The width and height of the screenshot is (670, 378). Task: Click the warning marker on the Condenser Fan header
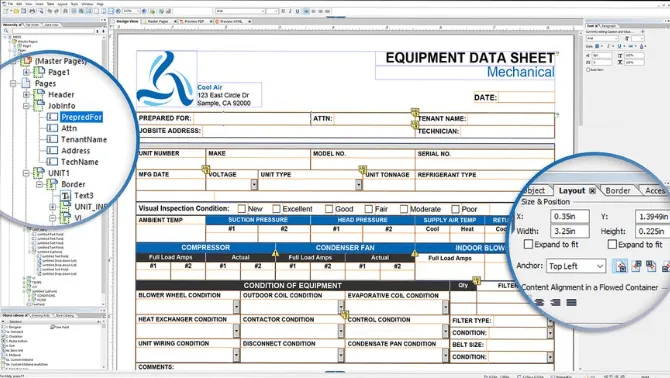coord(276,253)
